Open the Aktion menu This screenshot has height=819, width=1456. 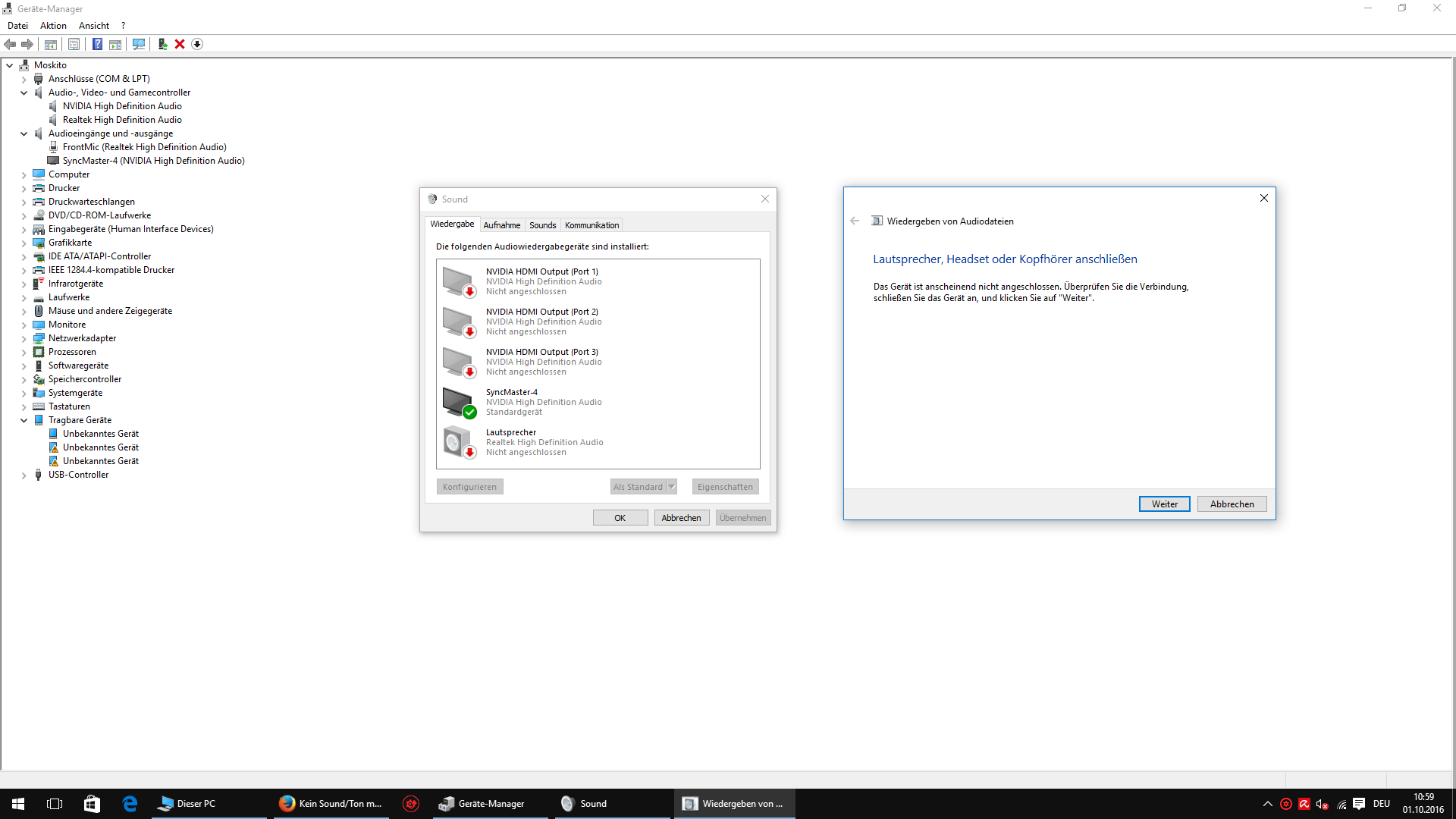click(x=53, y=26)
